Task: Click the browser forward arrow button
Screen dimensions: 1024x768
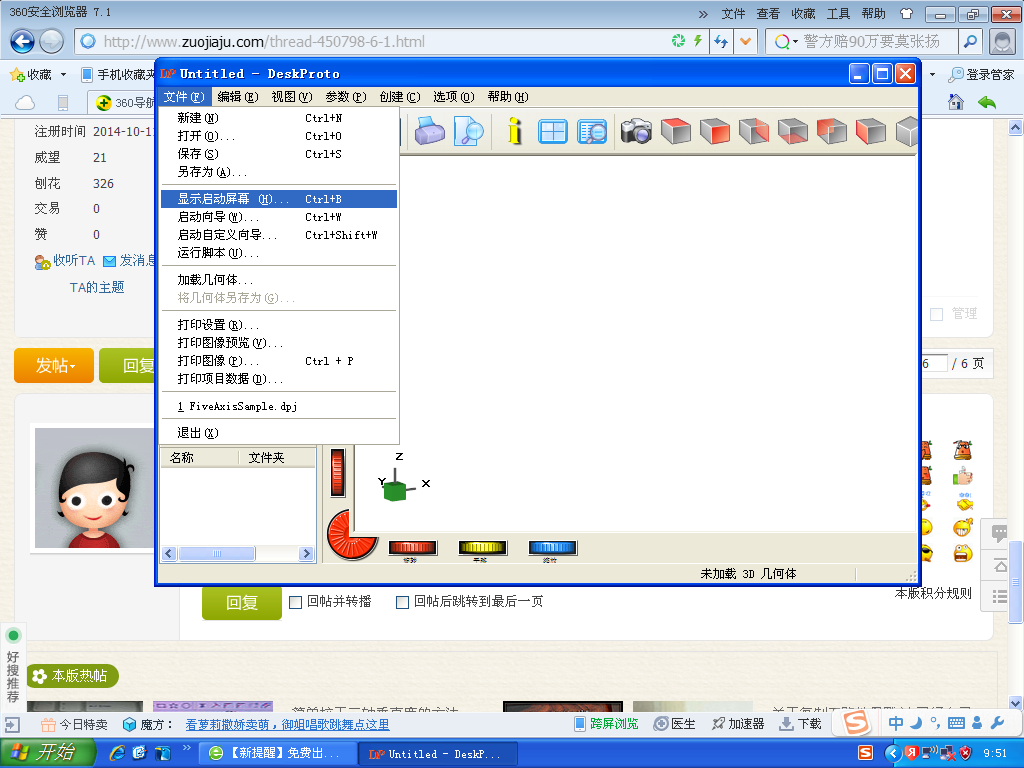Action: click(x=52, y=42)
